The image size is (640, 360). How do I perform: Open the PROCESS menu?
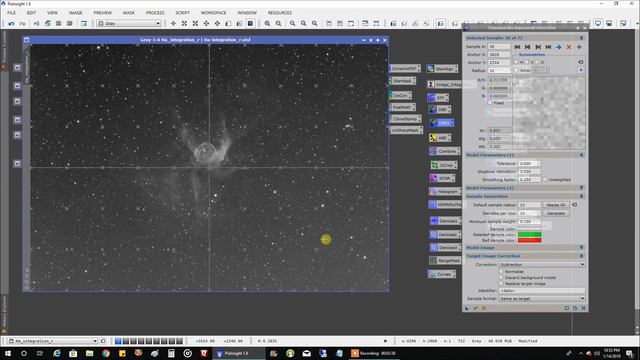point(155,13)
